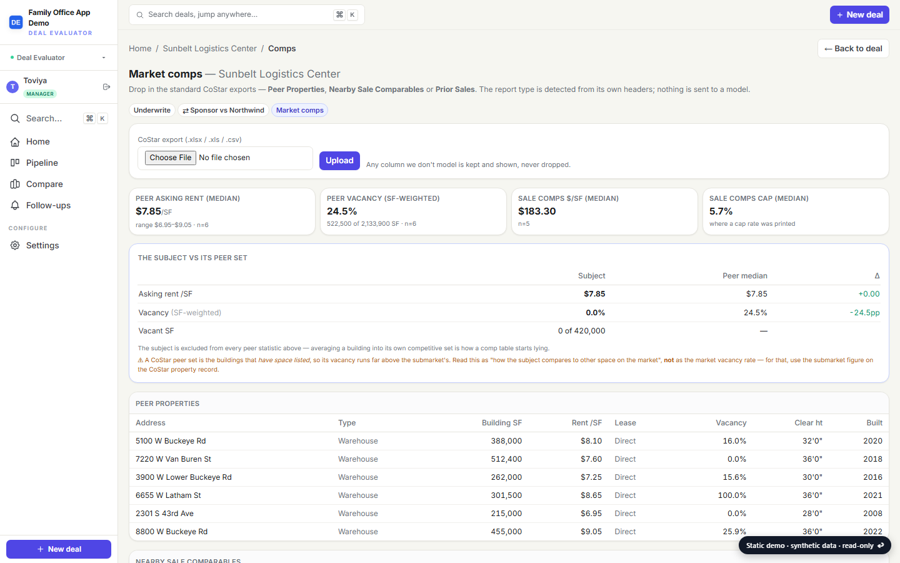
Task: Click the Home house icon
Action: [x=15, y=142]
